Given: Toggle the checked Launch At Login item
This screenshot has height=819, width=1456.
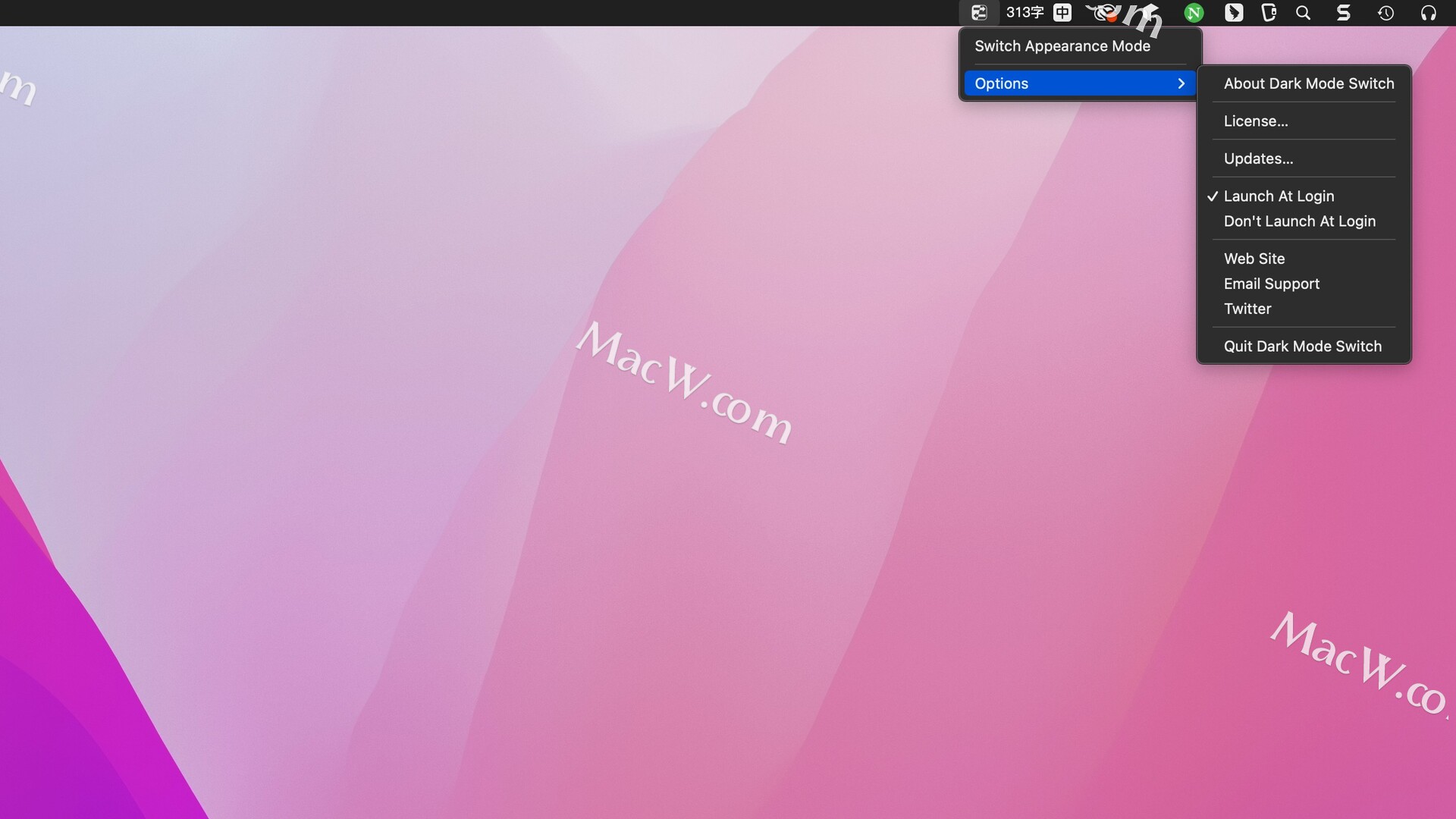Looking at the screenshot, I should tap(1304, 196).
